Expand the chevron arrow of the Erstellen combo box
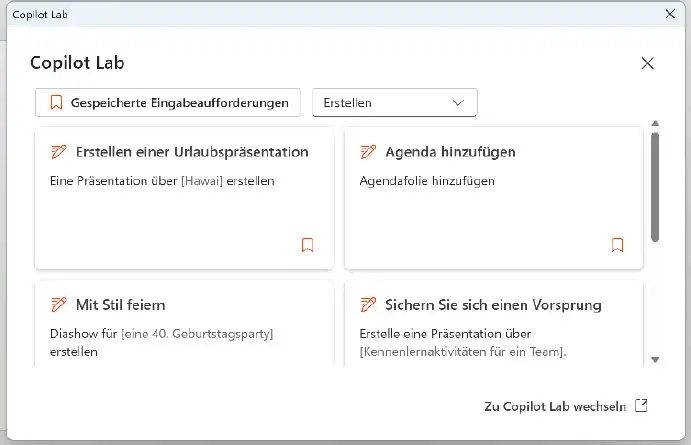The height and width of the screenshot is (445, 691). click(x=459, y=102)
